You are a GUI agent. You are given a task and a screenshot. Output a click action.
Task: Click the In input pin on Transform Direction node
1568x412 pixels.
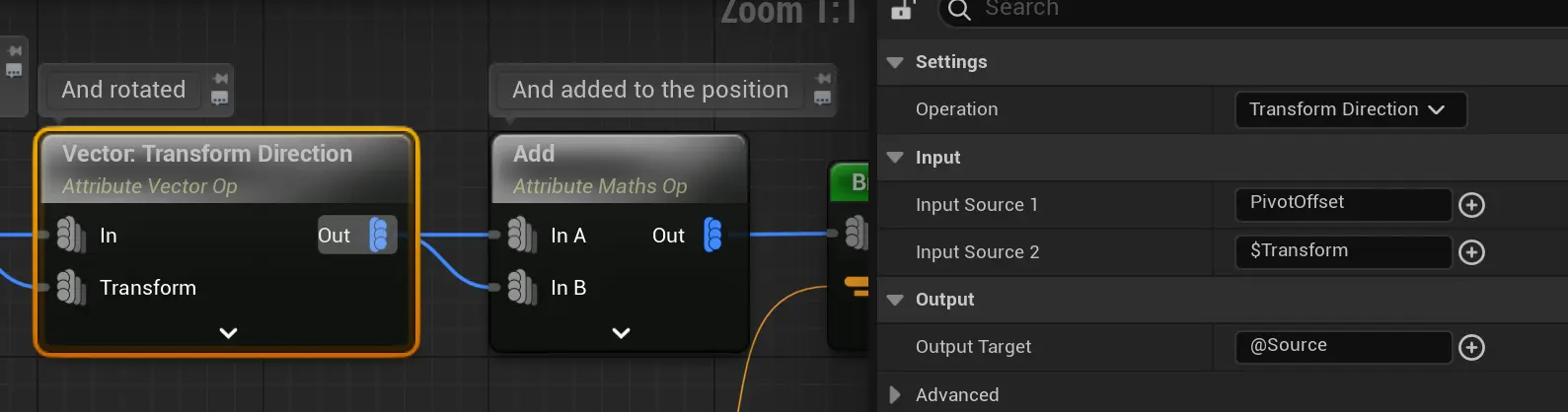[70, 236]
